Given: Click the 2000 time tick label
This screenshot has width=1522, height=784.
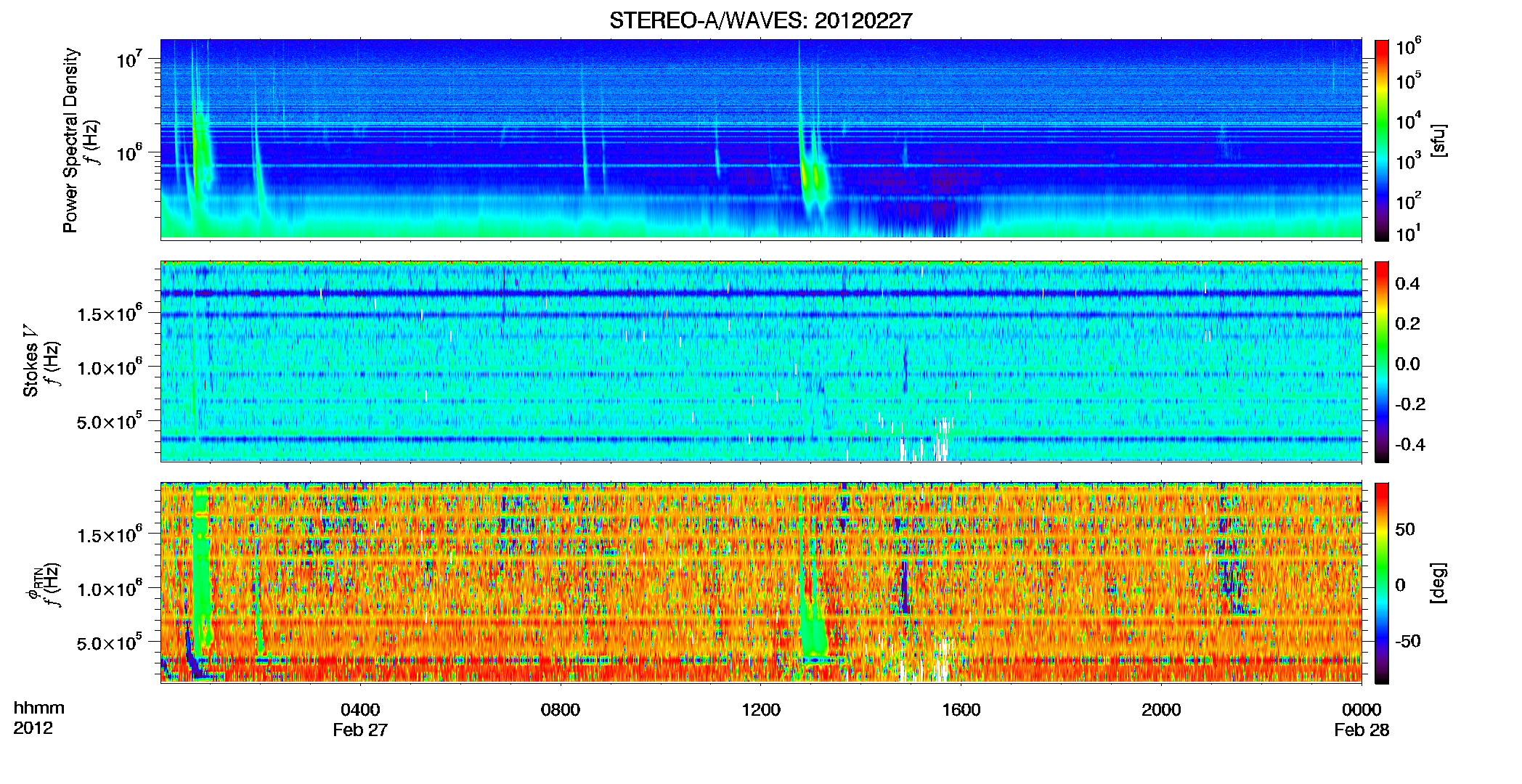Looking at the screenshot, I should click(1161, 710).
